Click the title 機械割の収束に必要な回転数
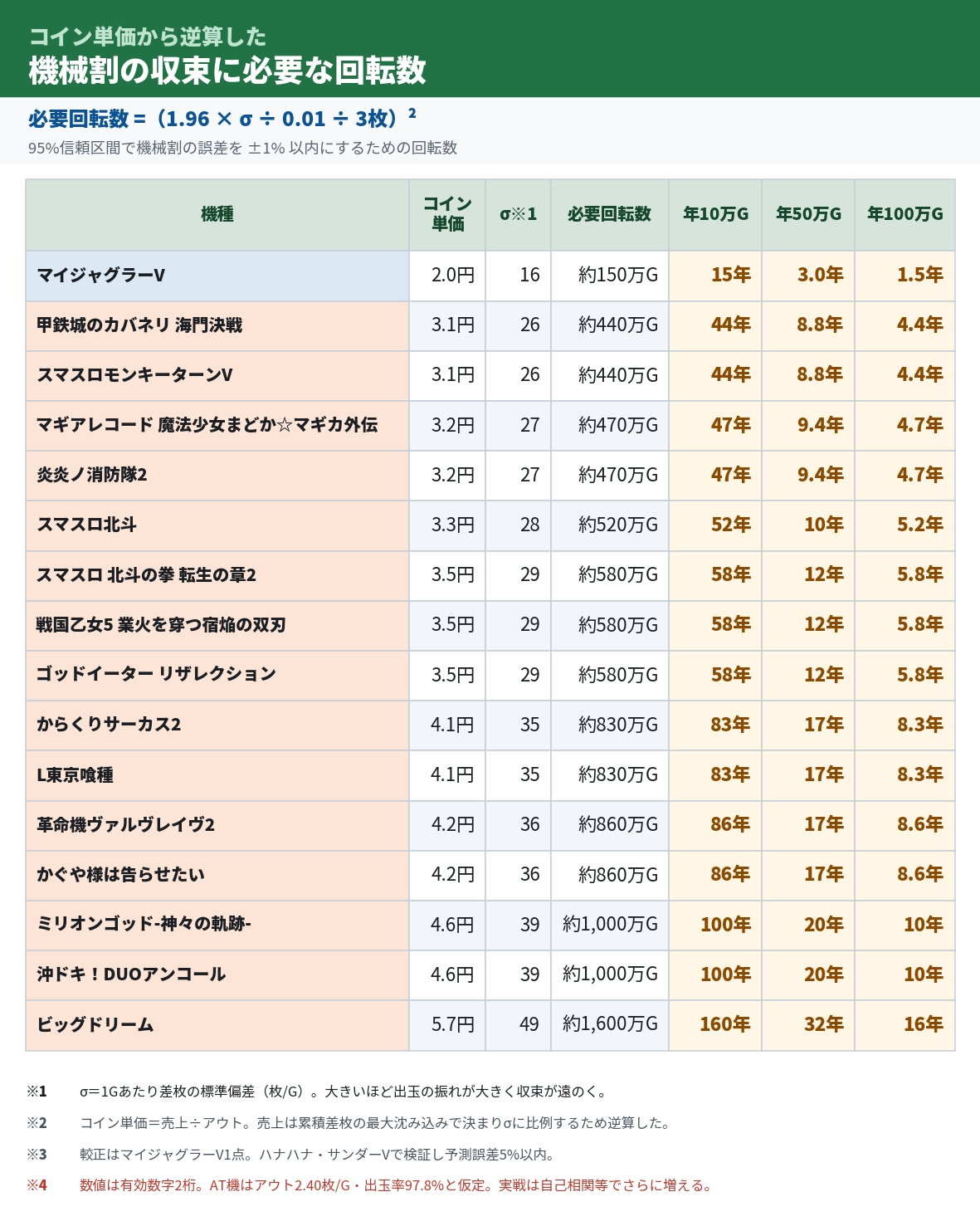The width and height of the screenshot is (980, 1226). click(227, 71)
